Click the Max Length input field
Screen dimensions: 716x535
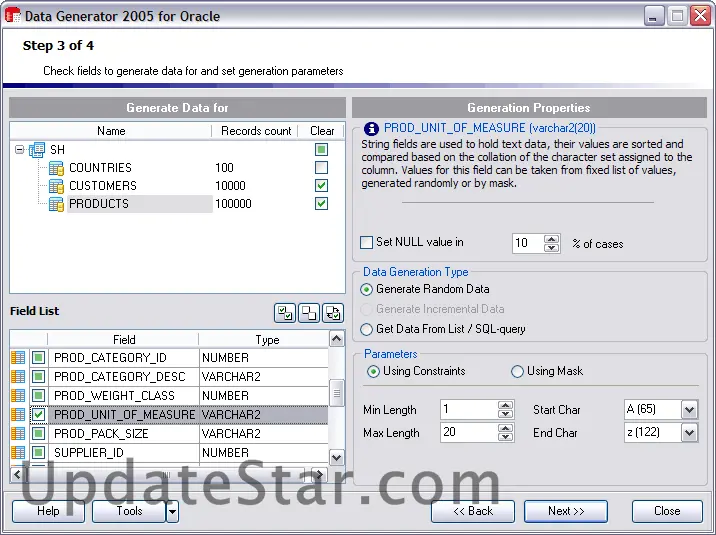pyautogui.click(x=469, y=432)
